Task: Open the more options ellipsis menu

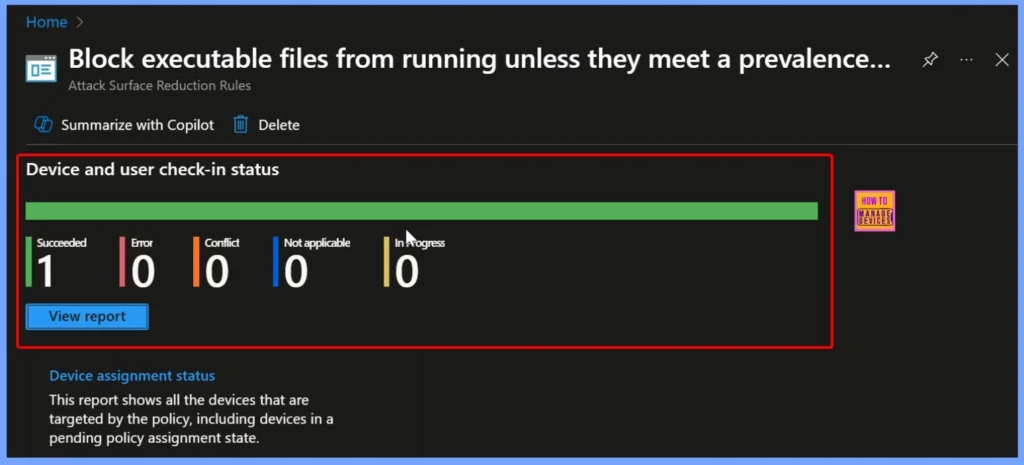Action: tap(966, 60)
